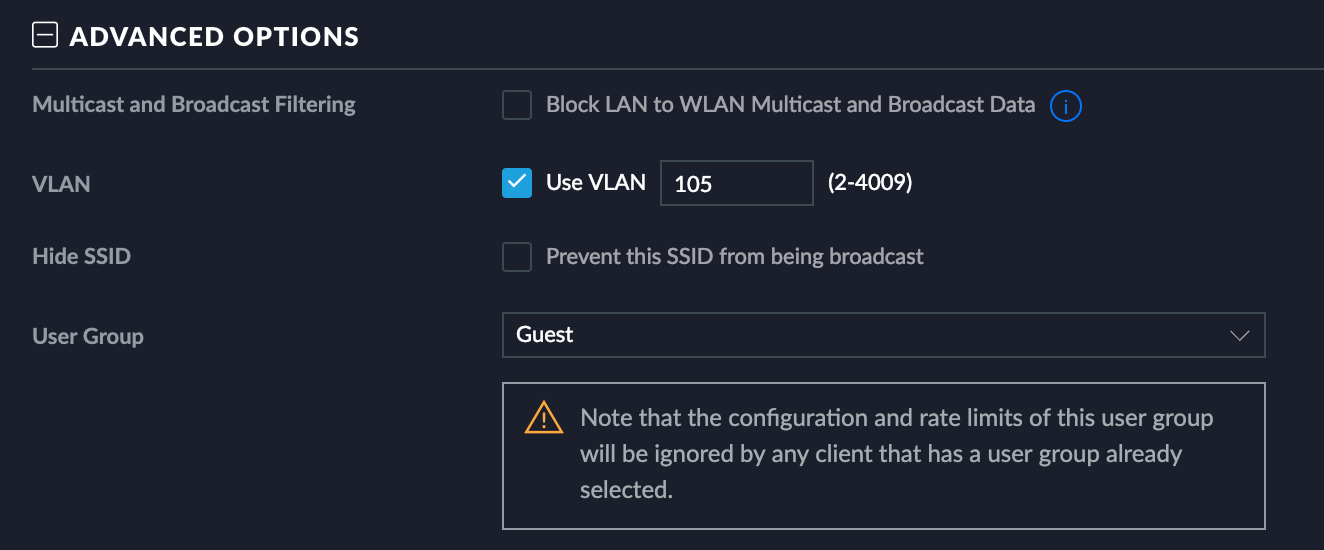The image size is (1324, 550).
Task: Click the User Group row label
Action: pos(88,336)
